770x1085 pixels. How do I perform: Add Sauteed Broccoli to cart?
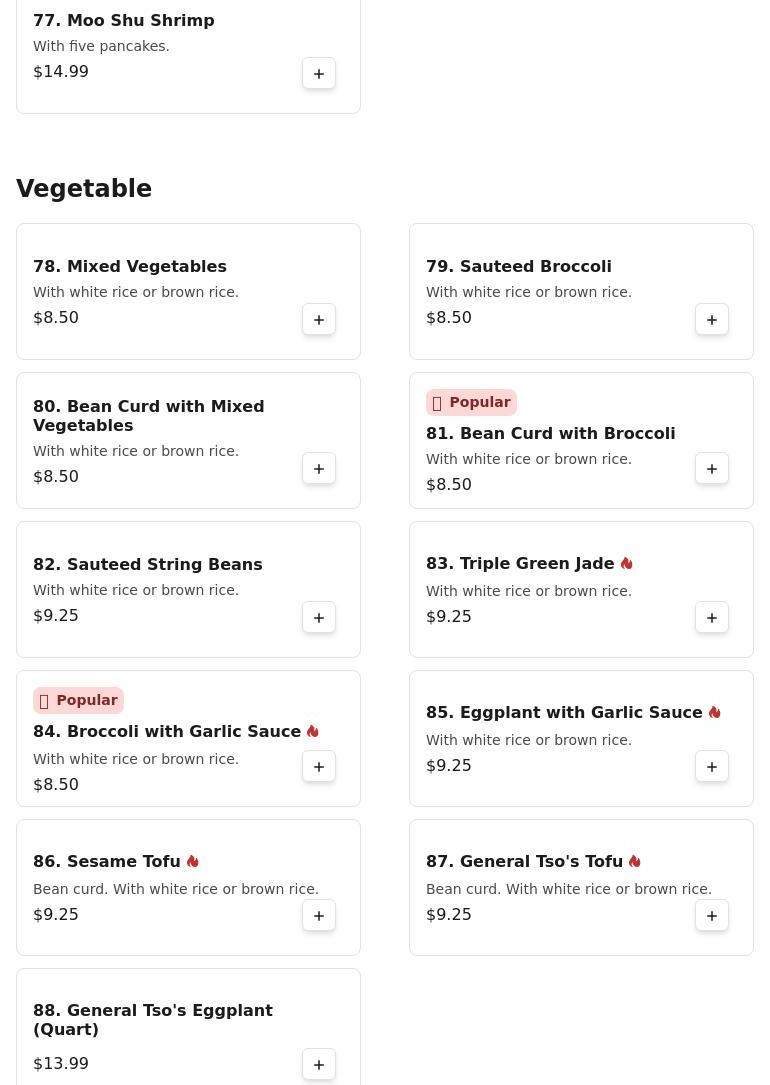click(712, 319)
